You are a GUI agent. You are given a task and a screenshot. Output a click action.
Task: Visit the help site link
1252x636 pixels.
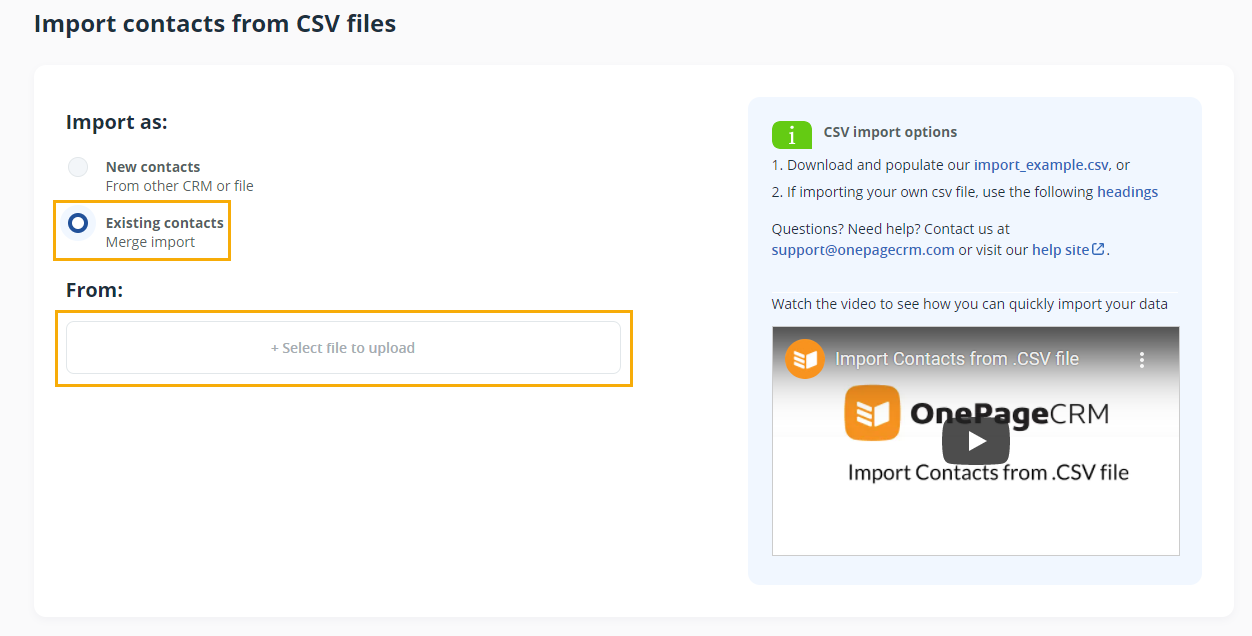1060,250
